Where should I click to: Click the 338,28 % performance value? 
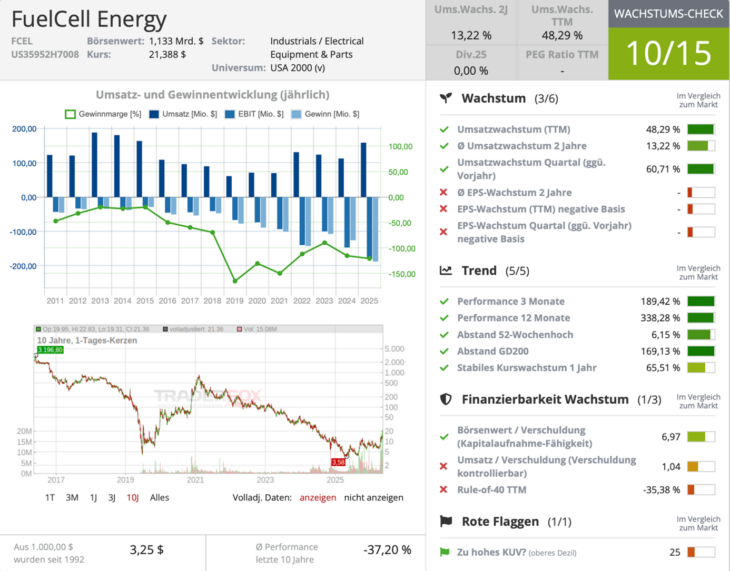point(660,318)
